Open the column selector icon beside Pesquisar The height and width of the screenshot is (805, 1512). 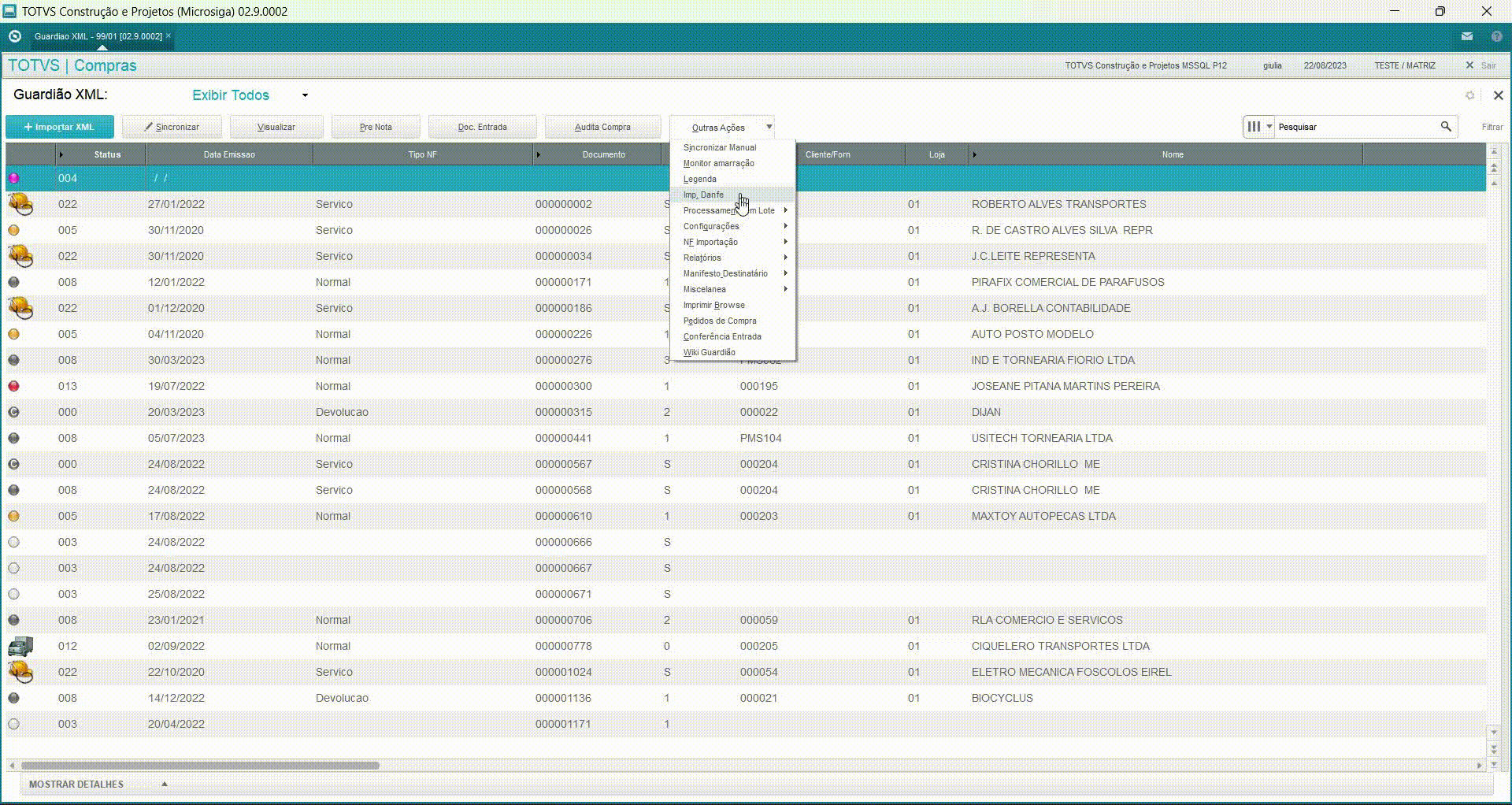tap(1258, 126)
